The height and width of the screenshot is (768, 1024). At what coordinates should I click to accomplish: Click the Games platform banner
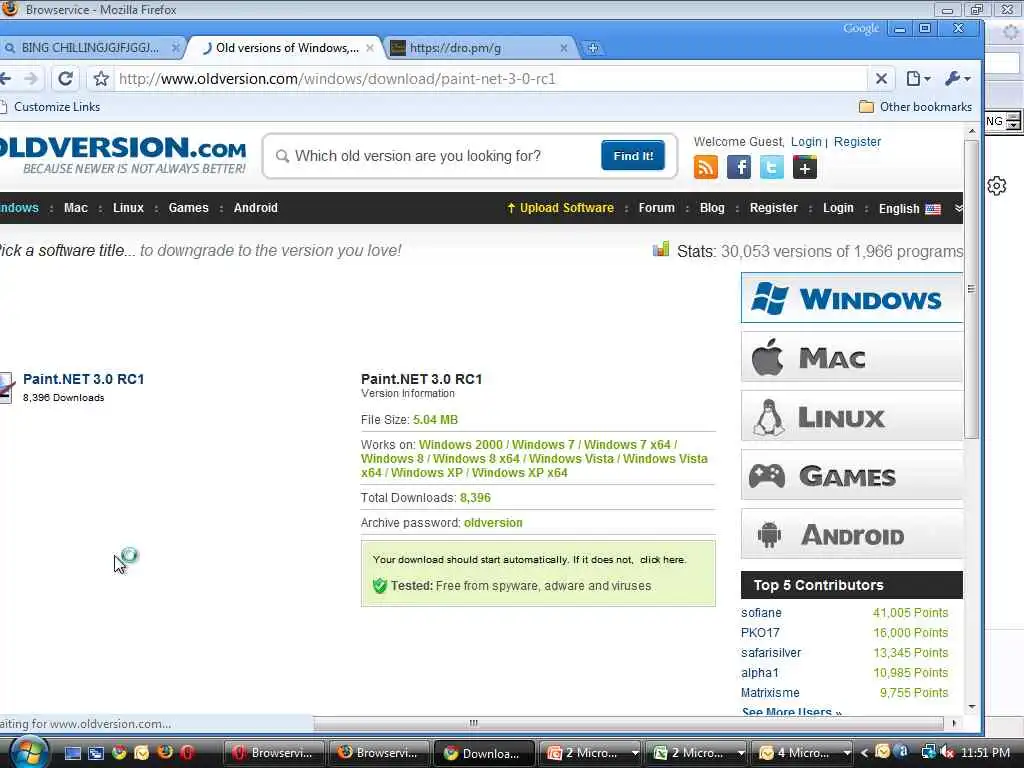point(852,475)
